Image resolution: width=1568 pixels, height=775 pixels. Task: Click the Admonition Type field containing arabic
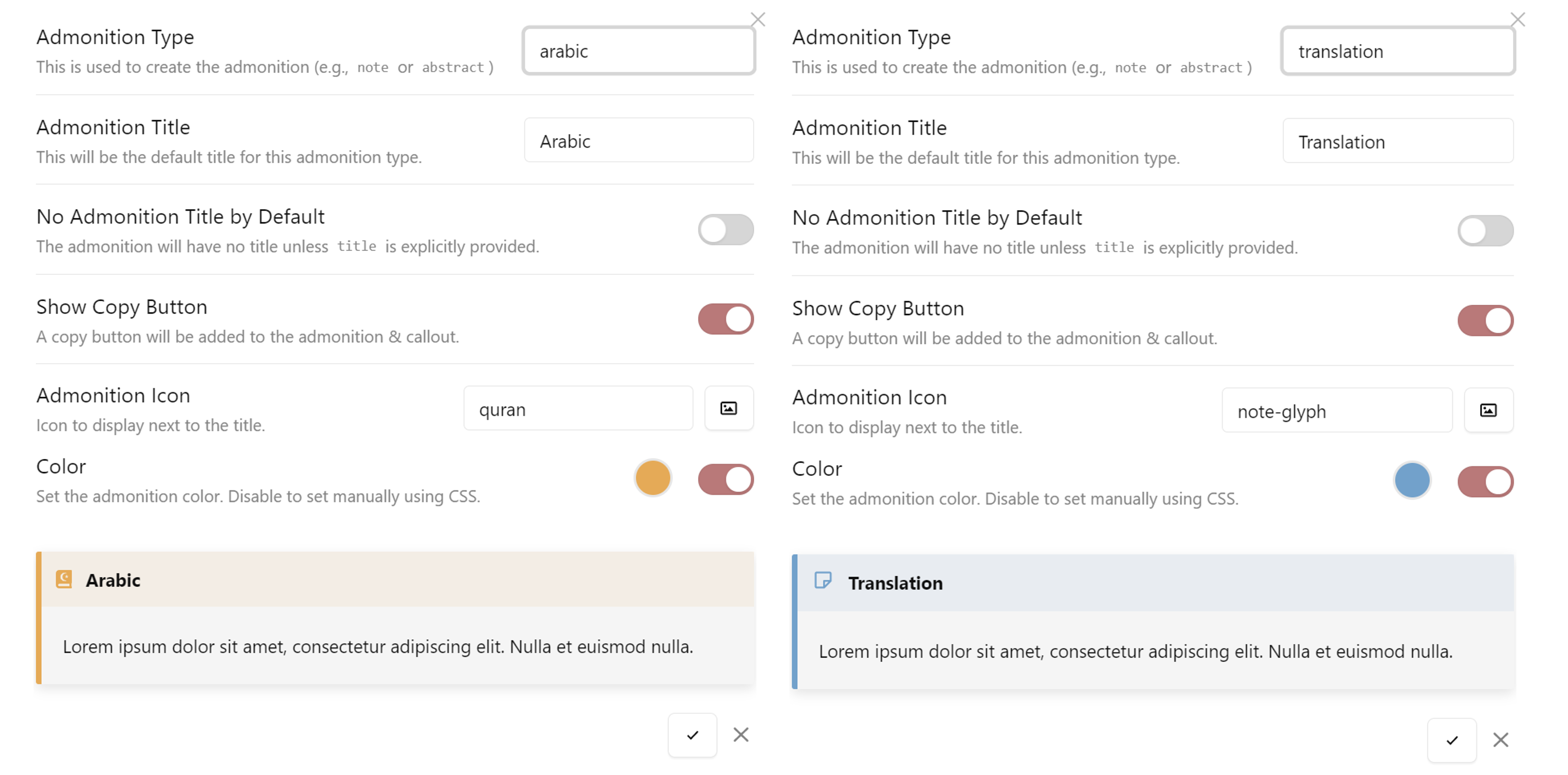pos(639,51)
